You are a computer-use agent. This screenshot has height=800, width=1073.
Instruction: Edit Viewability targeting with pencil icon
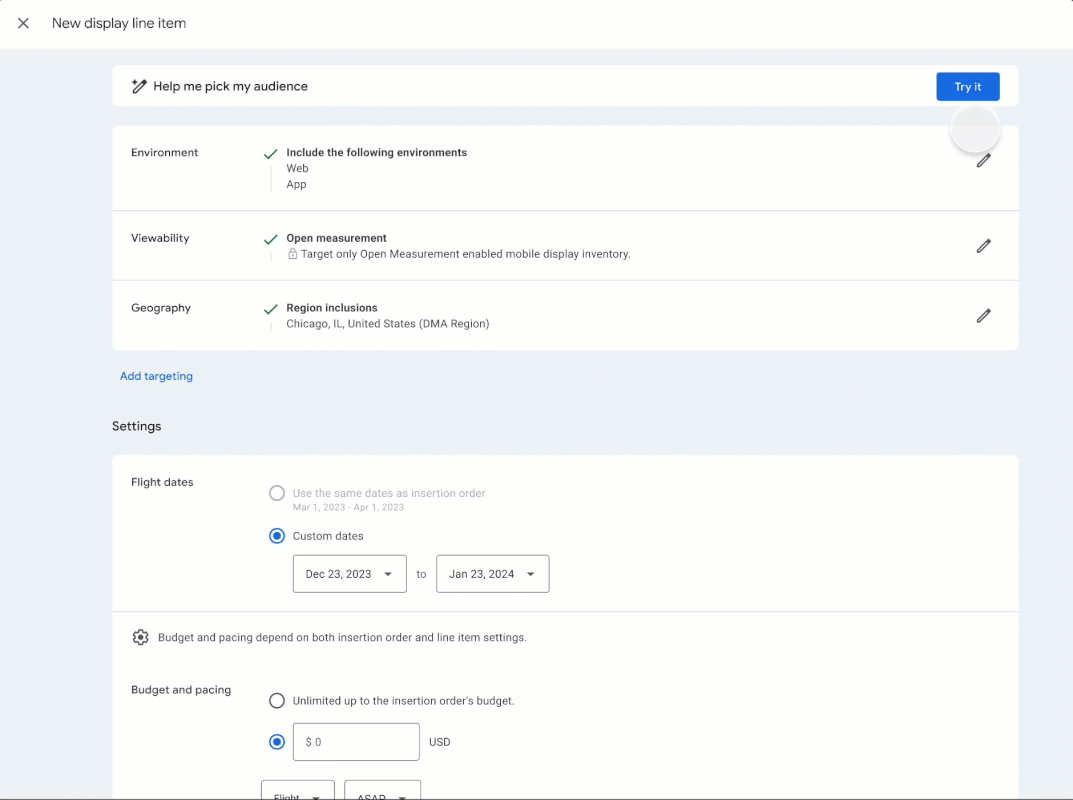pyautogui.click(x=983, y=246)
